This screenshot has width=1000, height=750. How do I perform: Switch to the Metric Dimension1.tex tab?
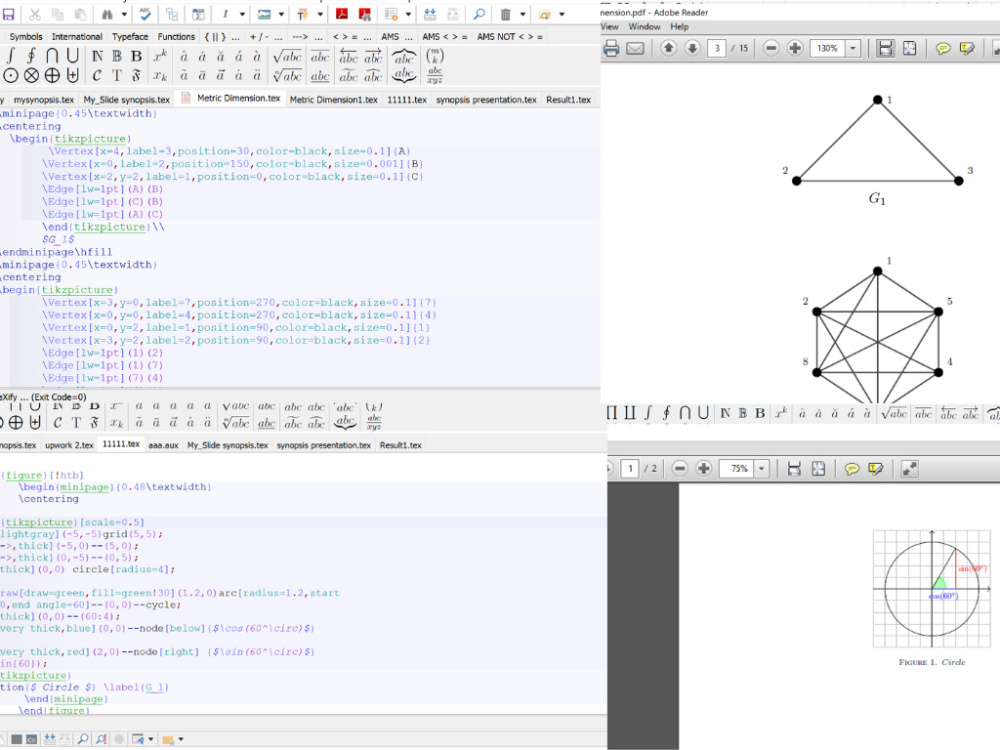(334, 99)
